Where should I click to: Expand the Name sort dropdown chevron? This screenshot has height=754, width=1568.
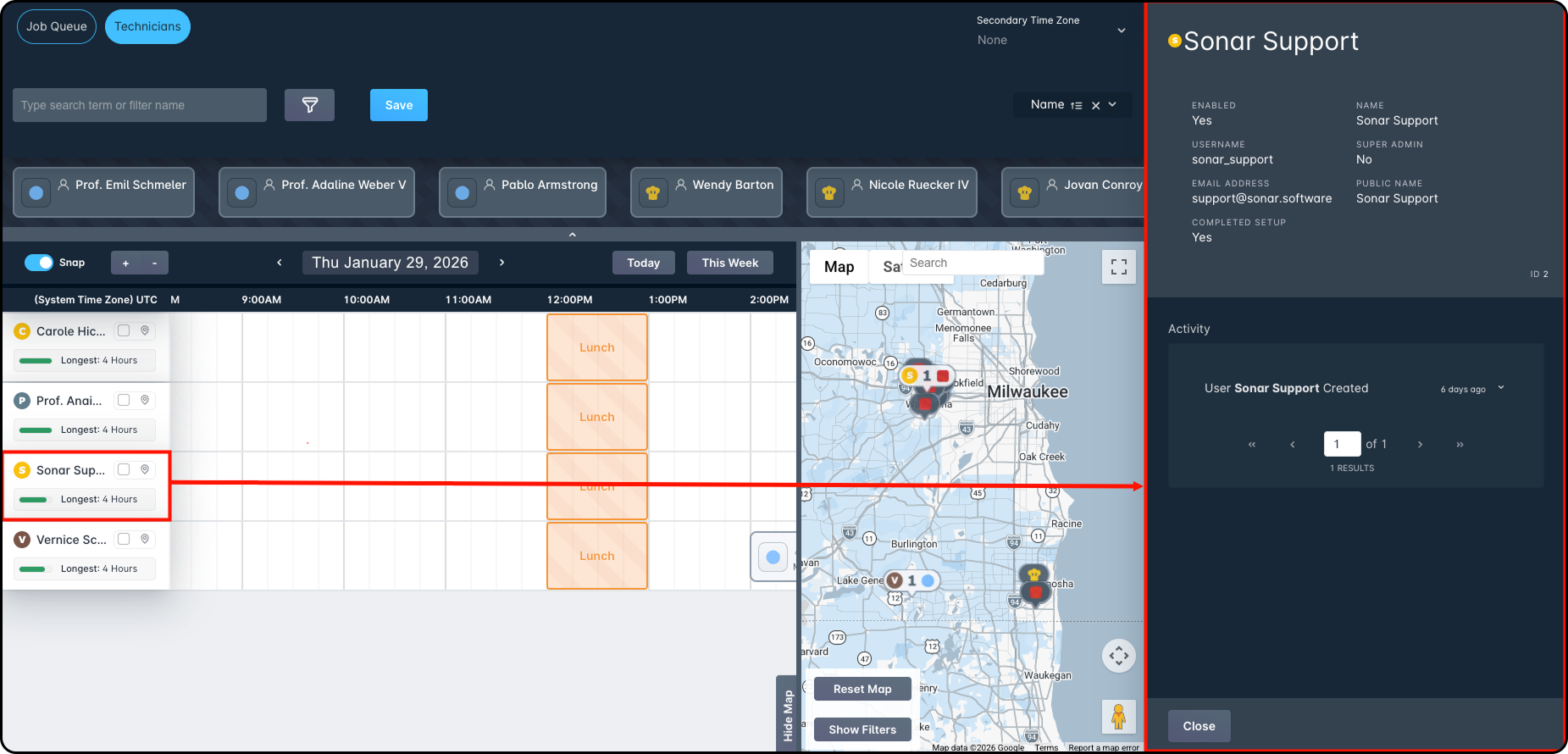click(x=1112, y=104)
